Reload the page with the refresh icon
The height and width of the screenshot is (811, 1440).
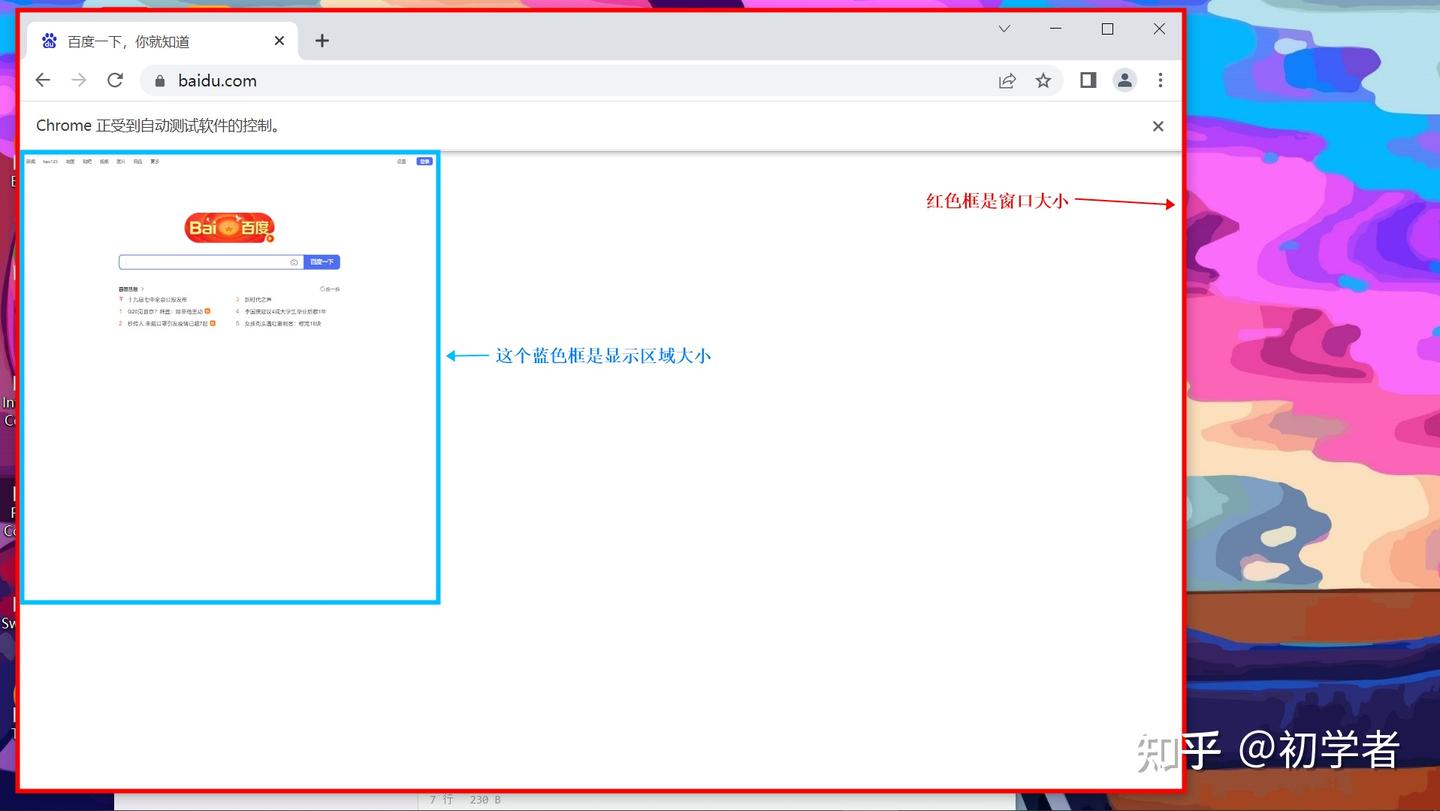pyautogui.click(x=114, y=80)
